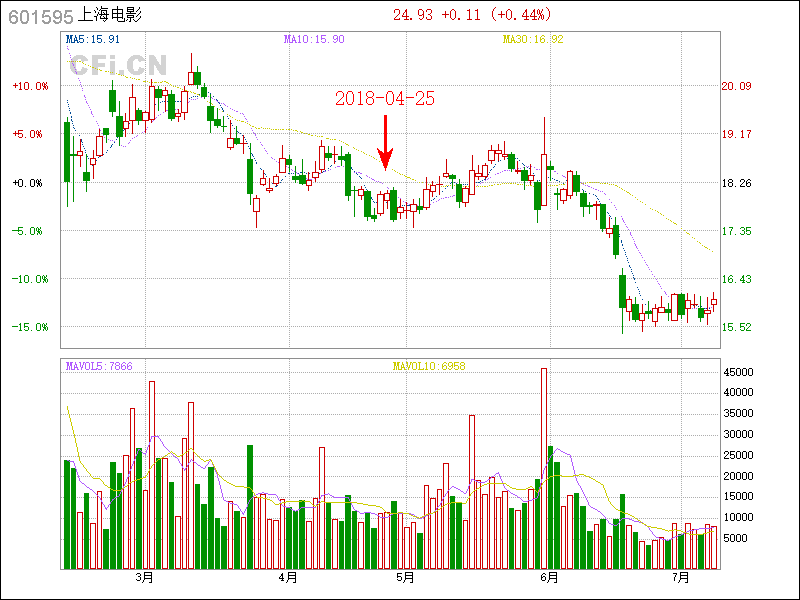This screenshot has width=800, height=600.
Task: Click the MA30:16.92 indicator label
Action: (533, 39)
